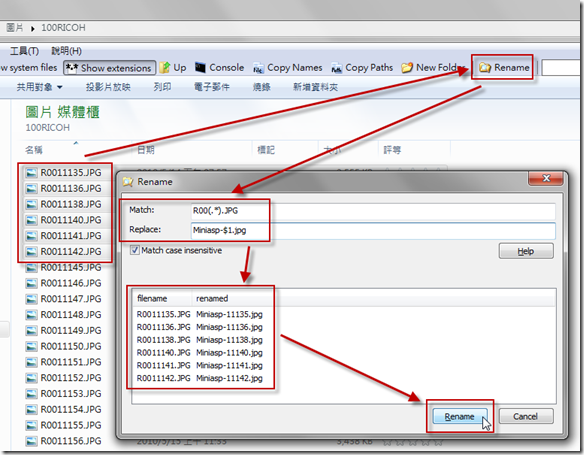Toggle Match case insensitive checkbox
Image resolution: width=584 pixels, height=455 pixels.
[x=134, y=250]
